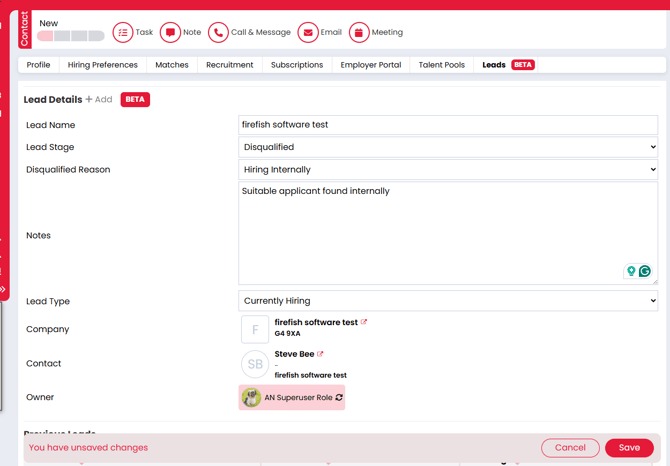Open the Disqualified Reason dropdown
670x466 pixels.
(x=448, y=170)
